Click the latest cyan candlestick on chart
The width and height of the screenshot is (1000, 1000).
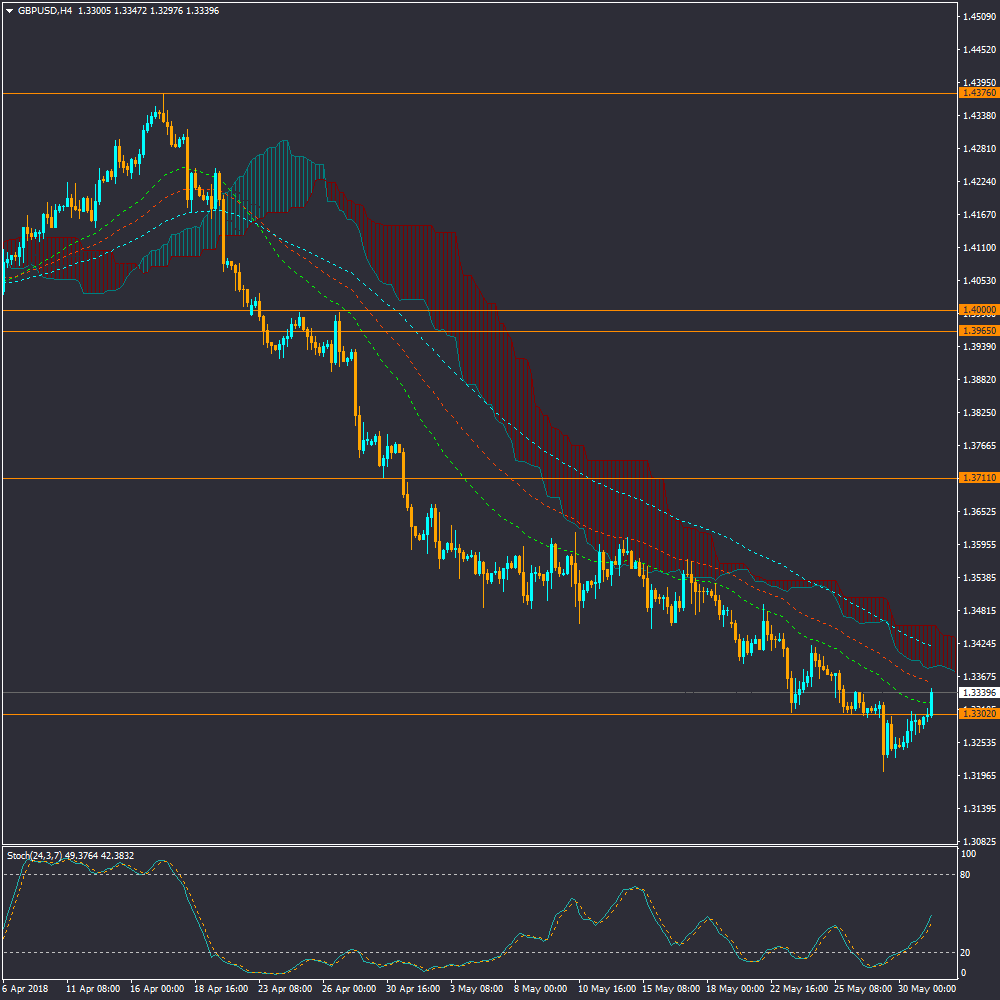click(x=932, y=702)
